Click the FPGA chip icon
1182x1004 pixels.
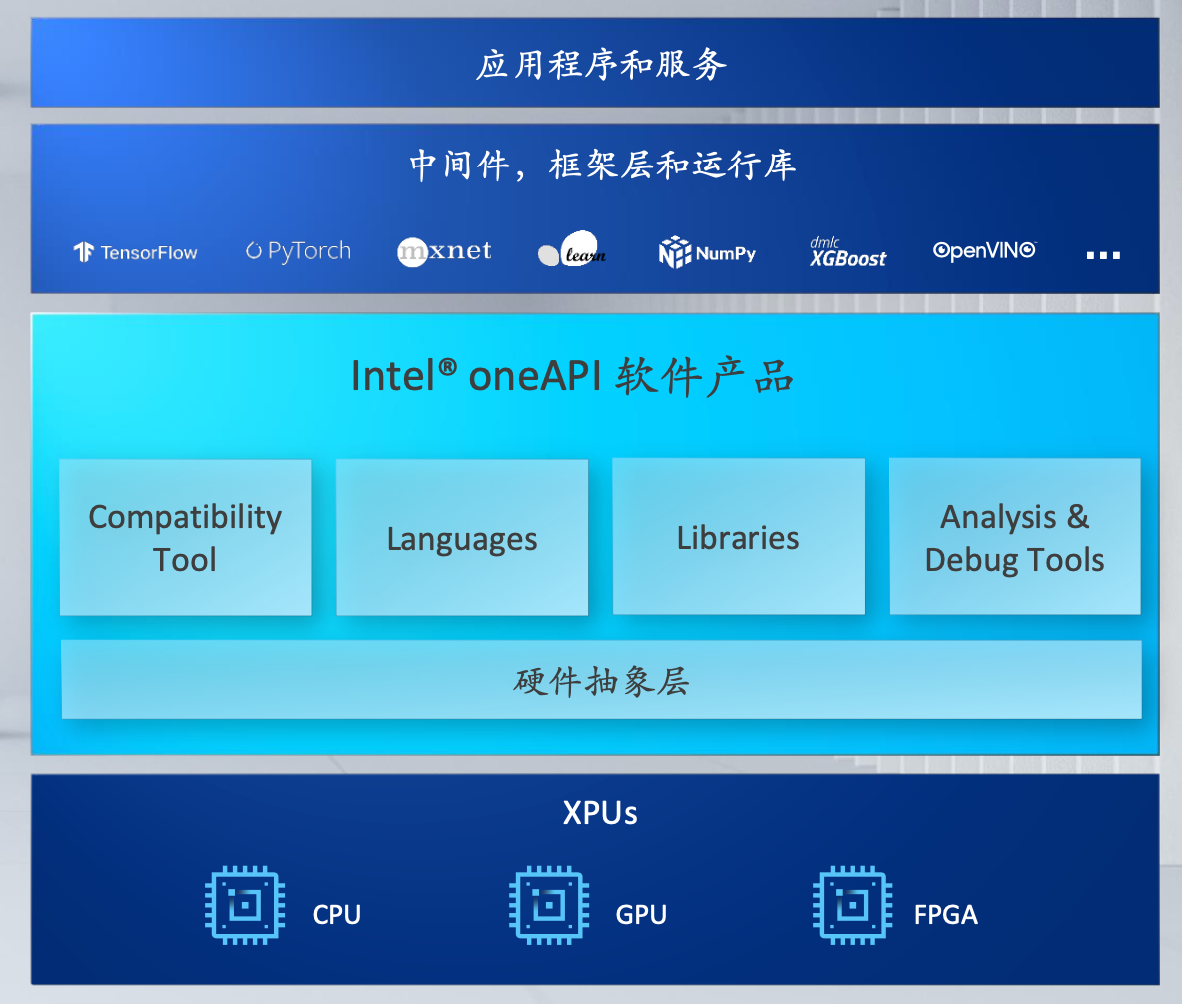point(853,905)
